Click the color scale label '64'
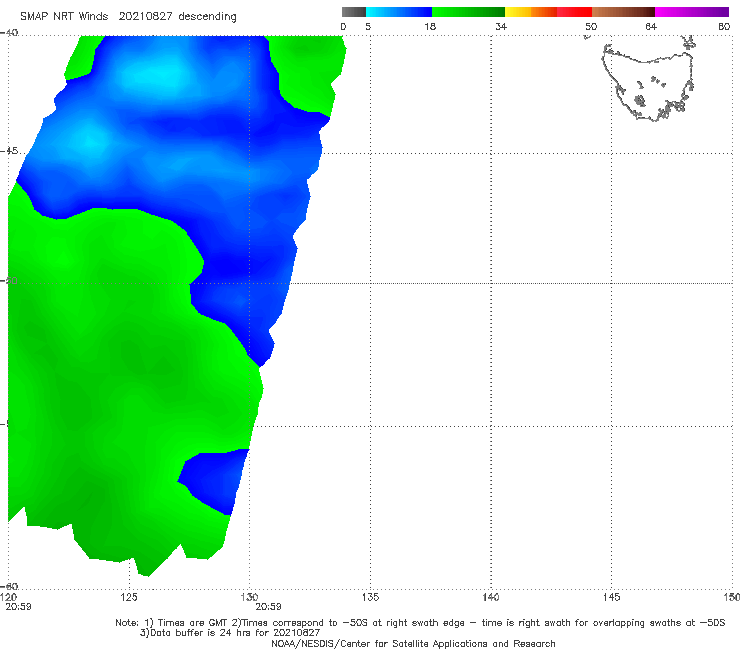Viewport: 740px width, 650px height. pyautogui.click(x=651, y=27)
